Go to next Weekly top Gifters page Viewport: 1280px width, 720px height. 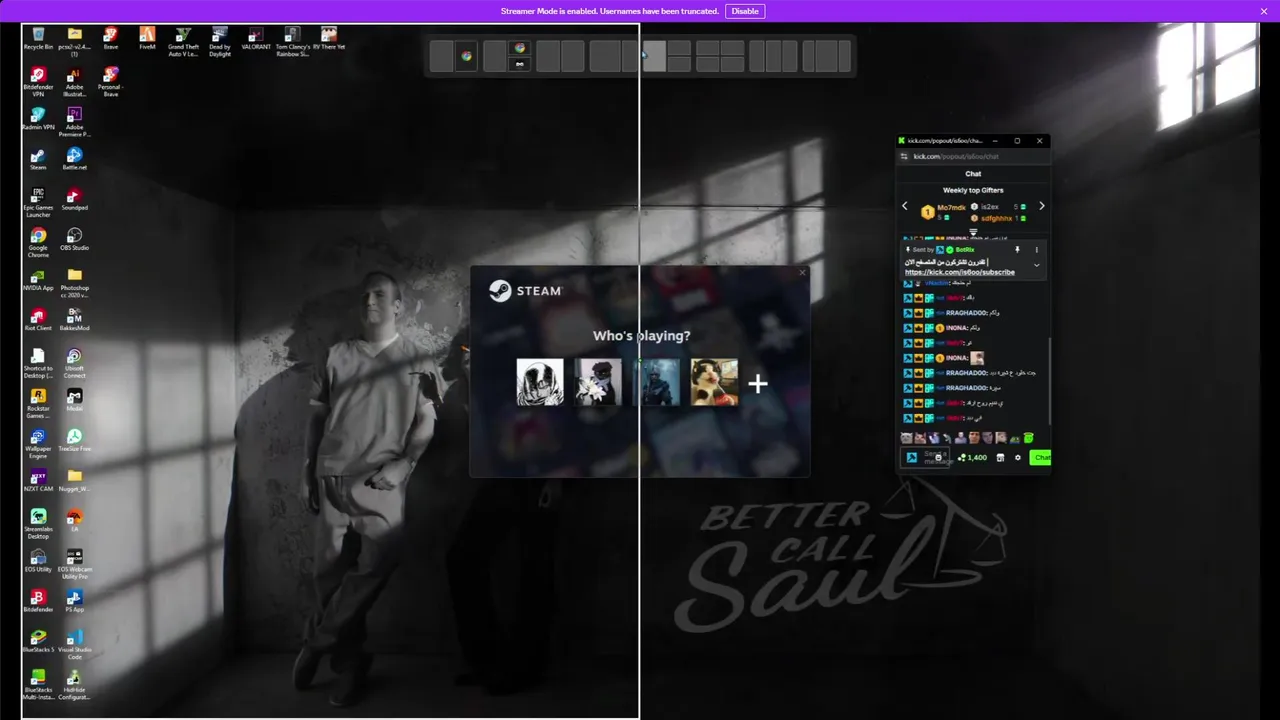[x=1041, y=206]
